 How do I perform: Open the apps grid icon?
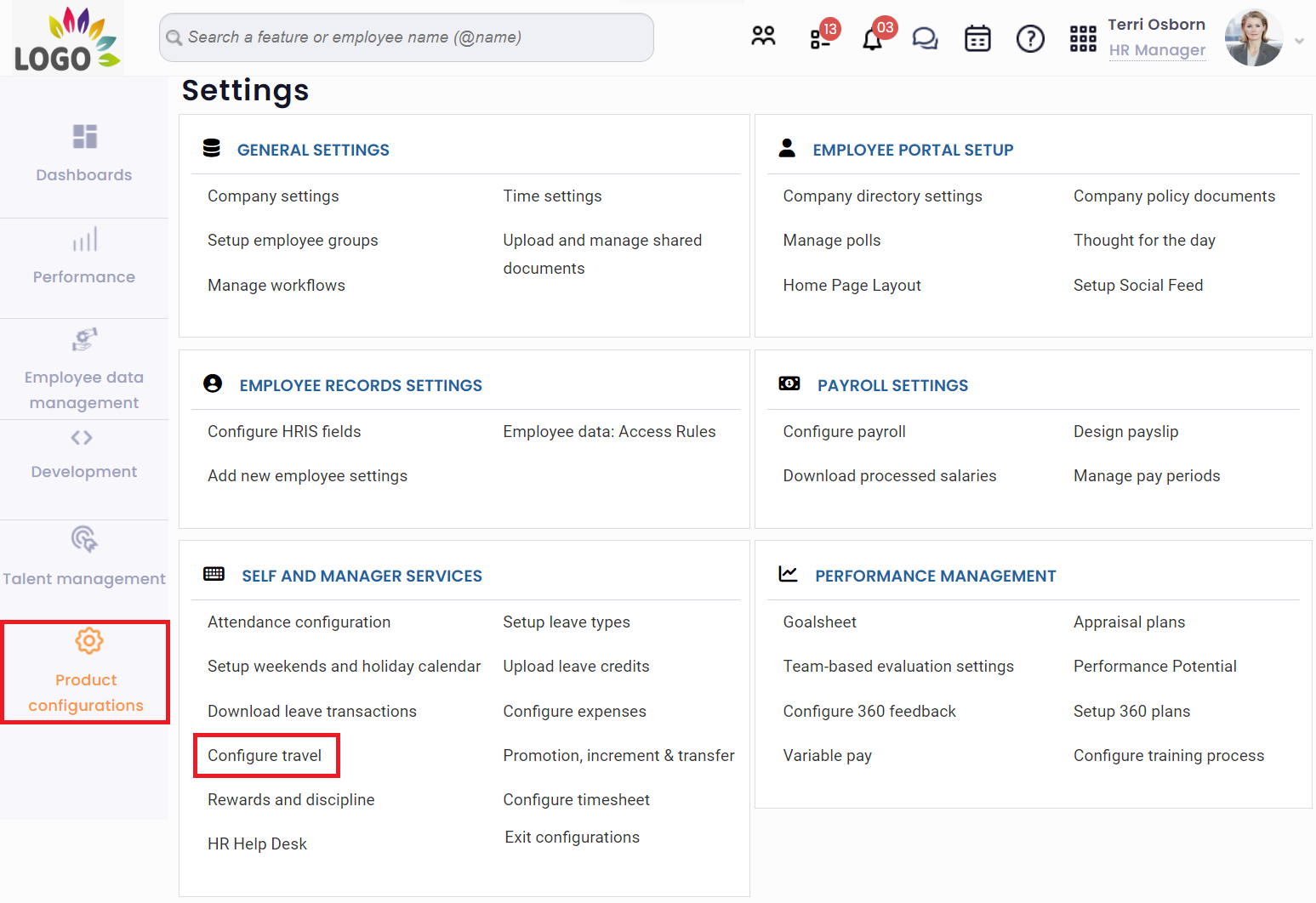tap(1082, 38)
